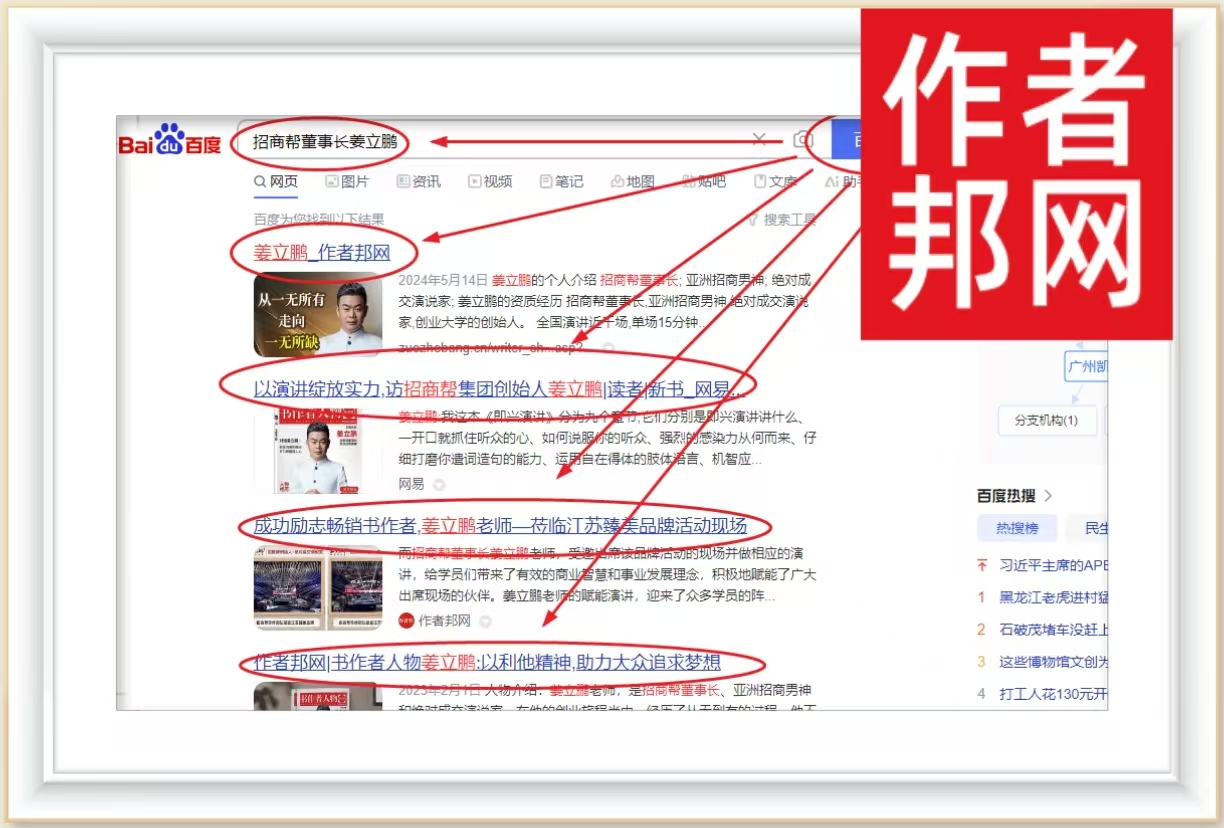Switch to the 资讯 tab
Image resolution: width=1224 pixels, height=828 pixels.
418,181
